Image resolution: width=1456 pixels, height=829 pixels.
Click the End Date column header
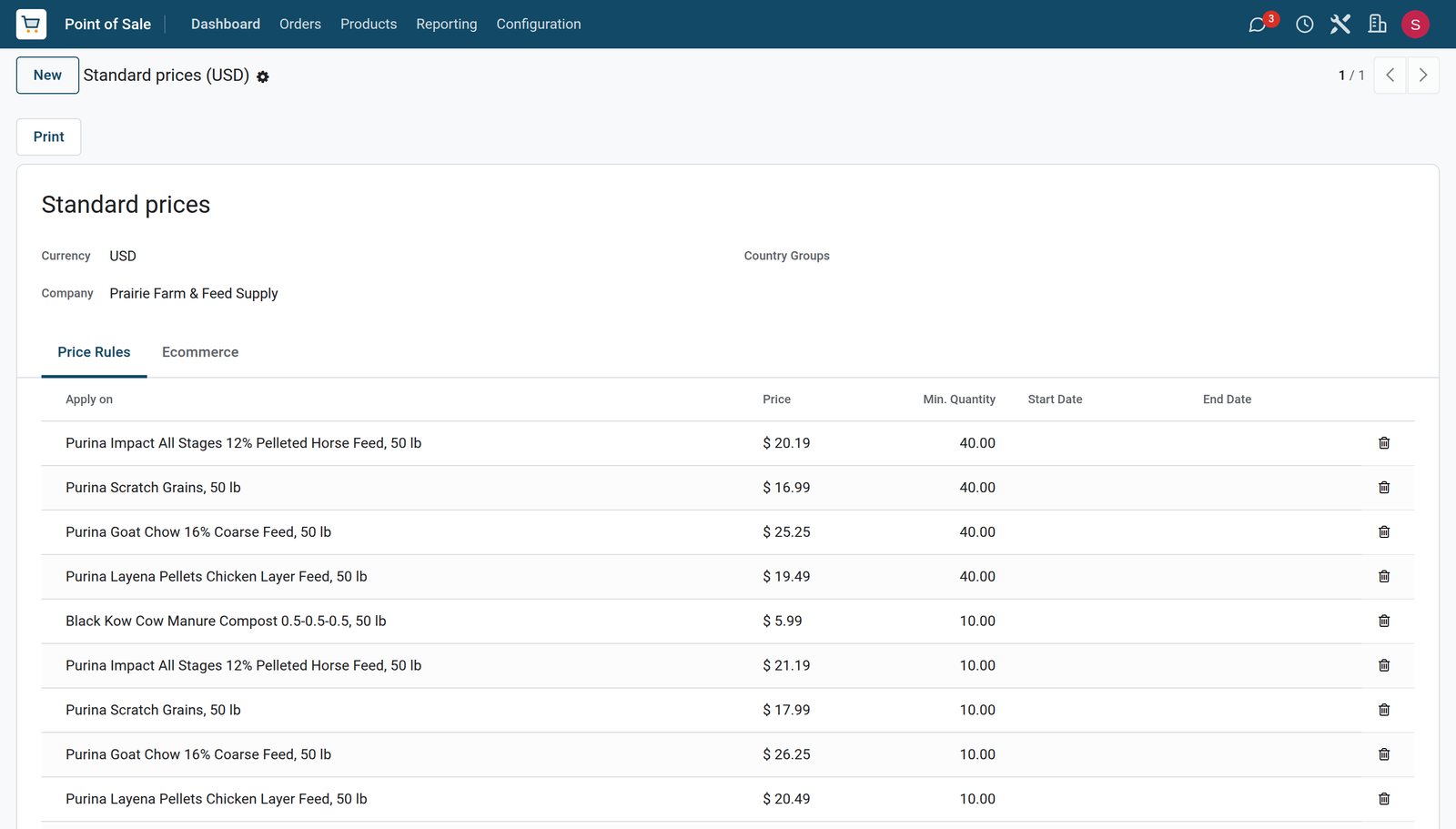point(1227,400)
